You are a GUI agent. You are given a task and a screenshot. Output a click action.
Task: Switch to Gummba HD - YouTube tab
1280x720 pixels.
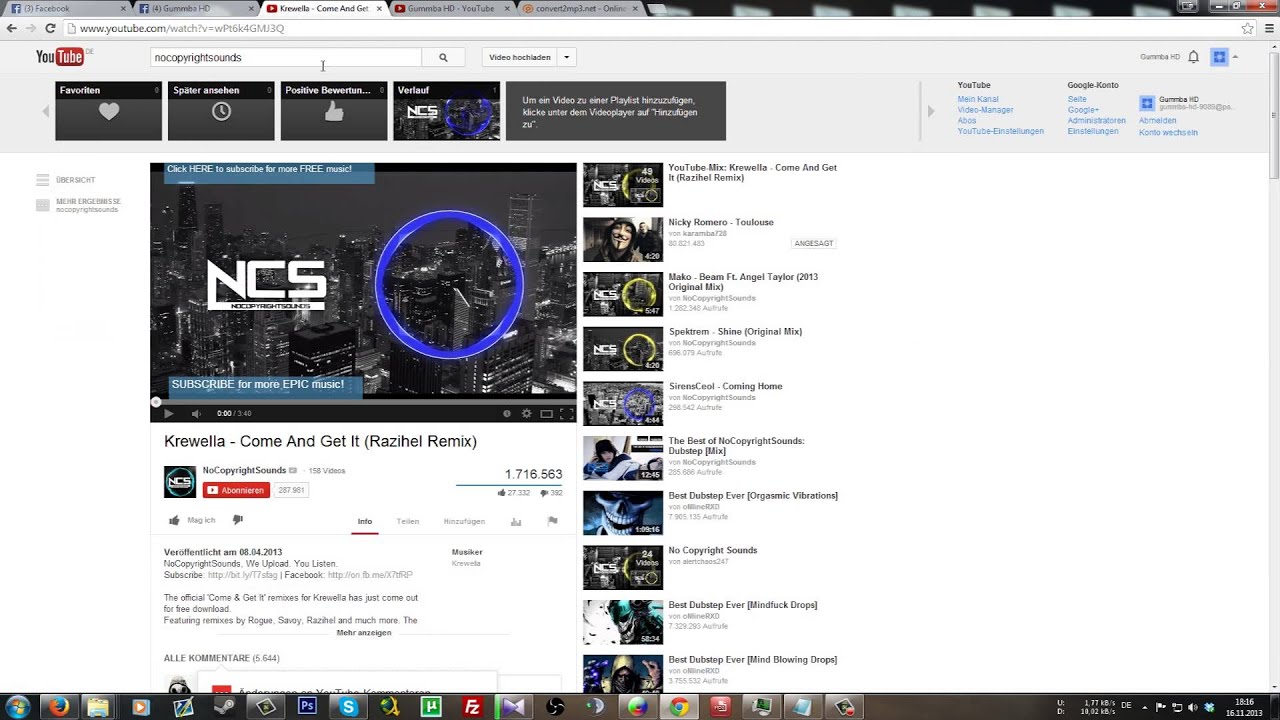450,8
